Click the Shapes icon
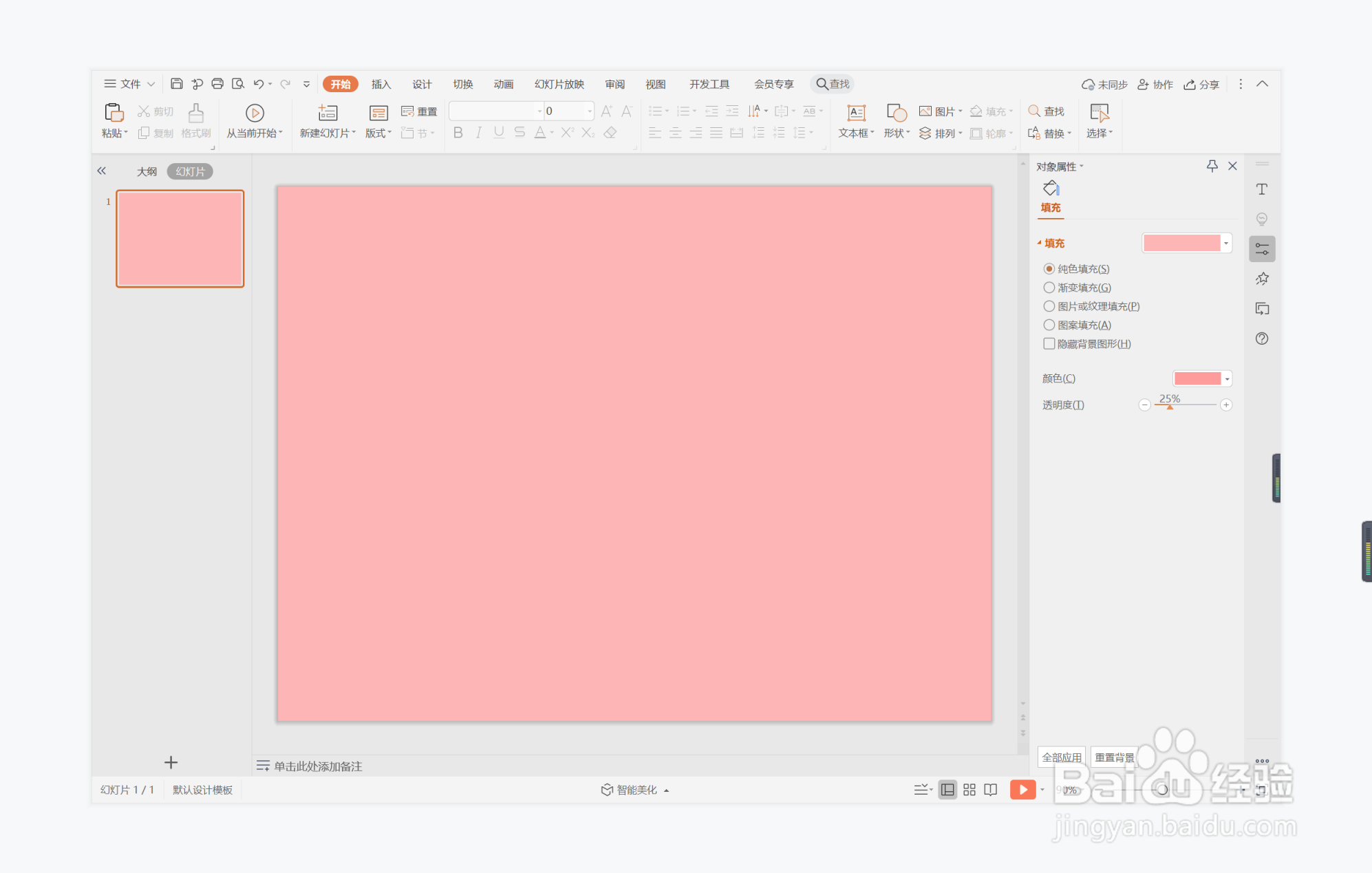 (897, 113)
